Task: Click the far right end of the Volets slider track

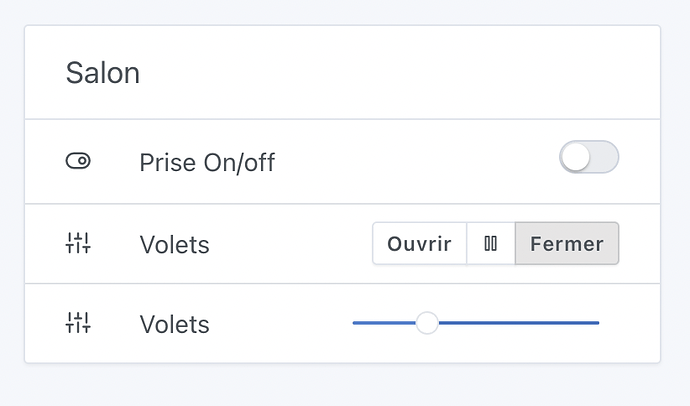Action: point(597,323)
